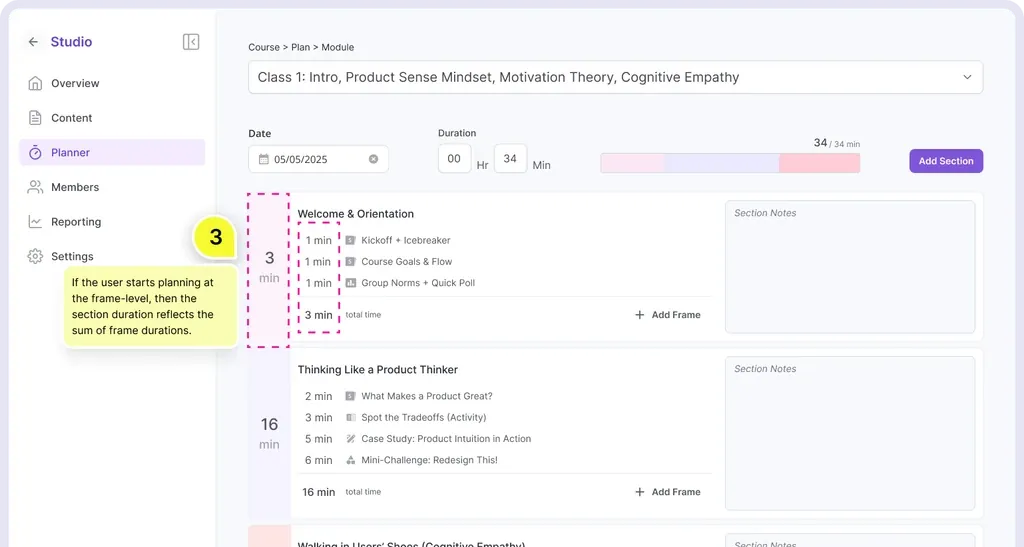Screen dimensions: 1024x547
Task: Click the 16 min total time value
Action: tap(318, 492)
